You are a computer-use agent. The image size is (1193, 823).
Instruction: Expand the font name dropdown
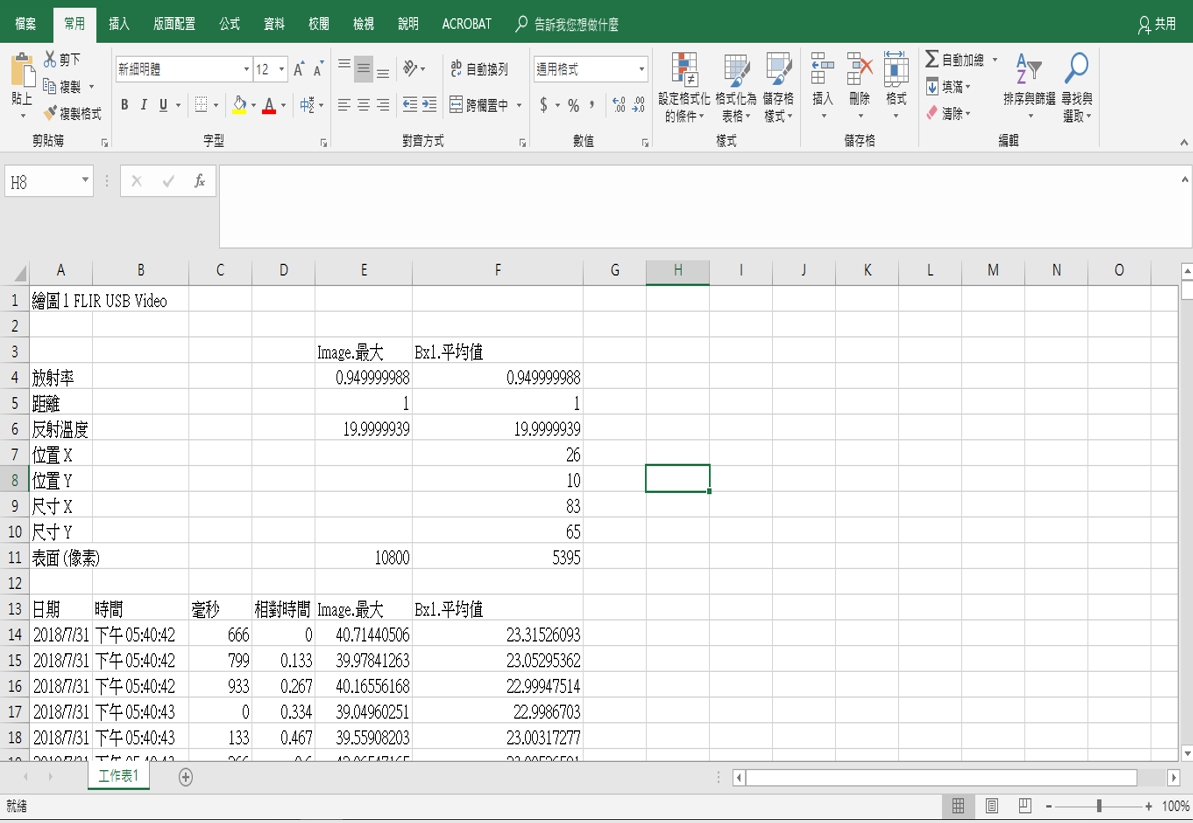(x=246, y=69)
